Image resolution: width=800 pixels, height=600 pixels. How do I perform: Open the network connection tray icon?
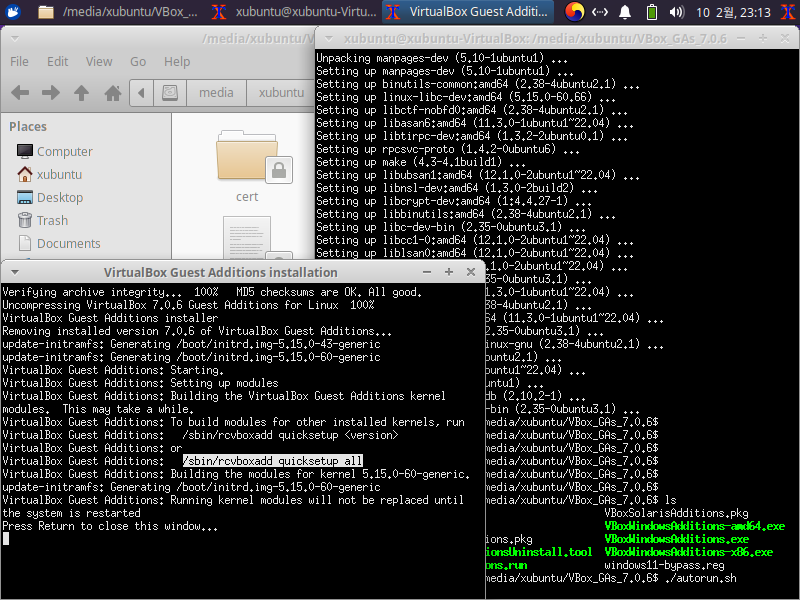point(600,12)
